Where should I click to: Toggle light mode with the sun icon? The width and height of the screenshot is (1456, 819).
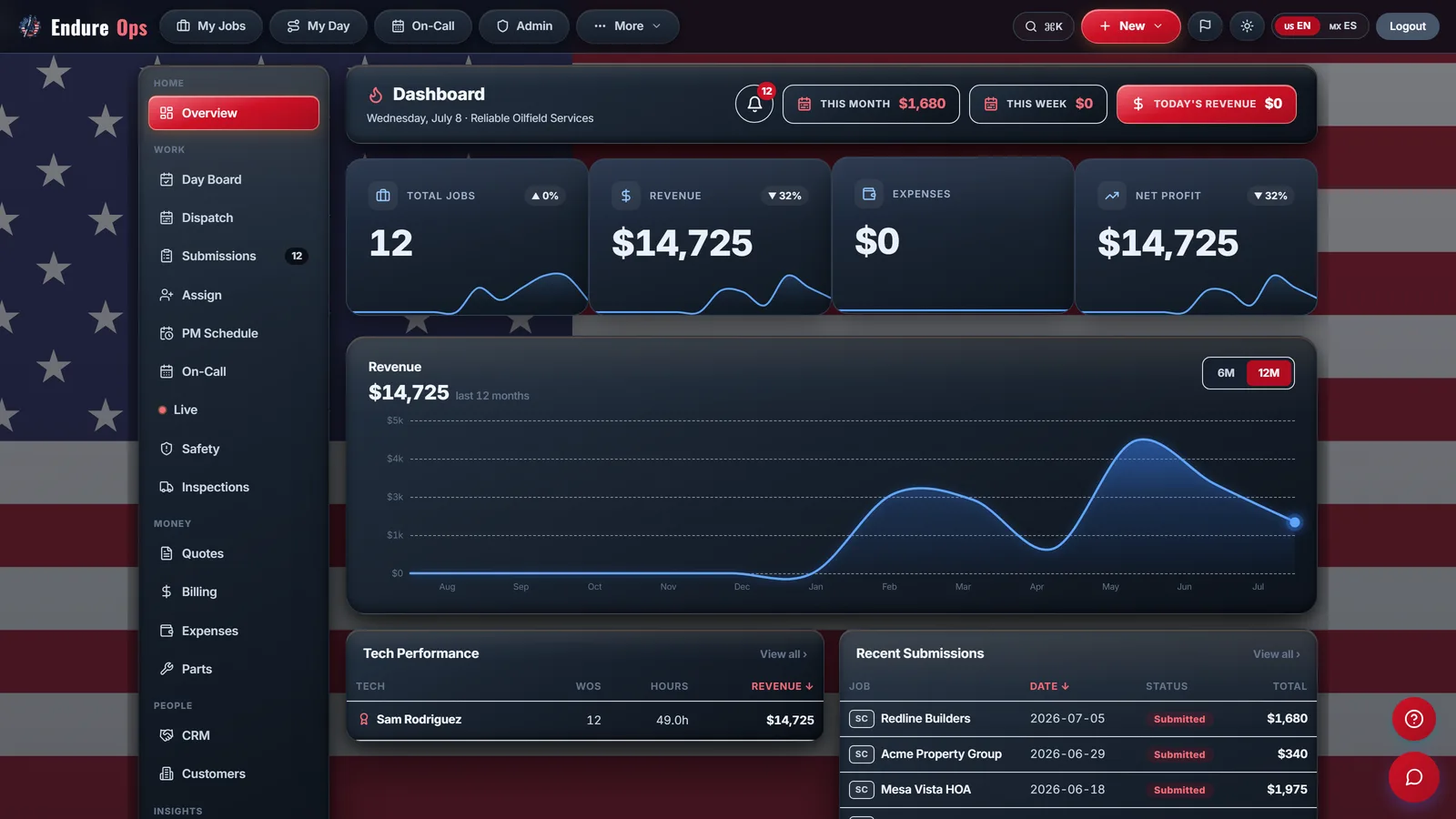point(1247,26)
